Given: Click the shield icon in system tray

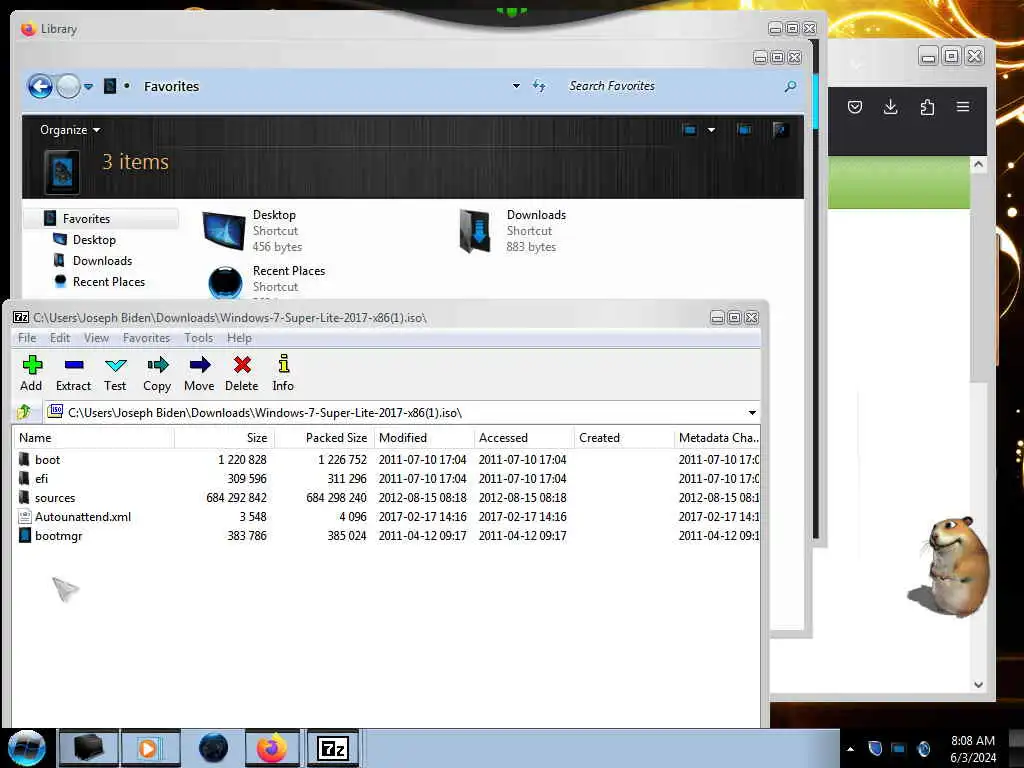Looking at the screenshot, I should point(875,749).
